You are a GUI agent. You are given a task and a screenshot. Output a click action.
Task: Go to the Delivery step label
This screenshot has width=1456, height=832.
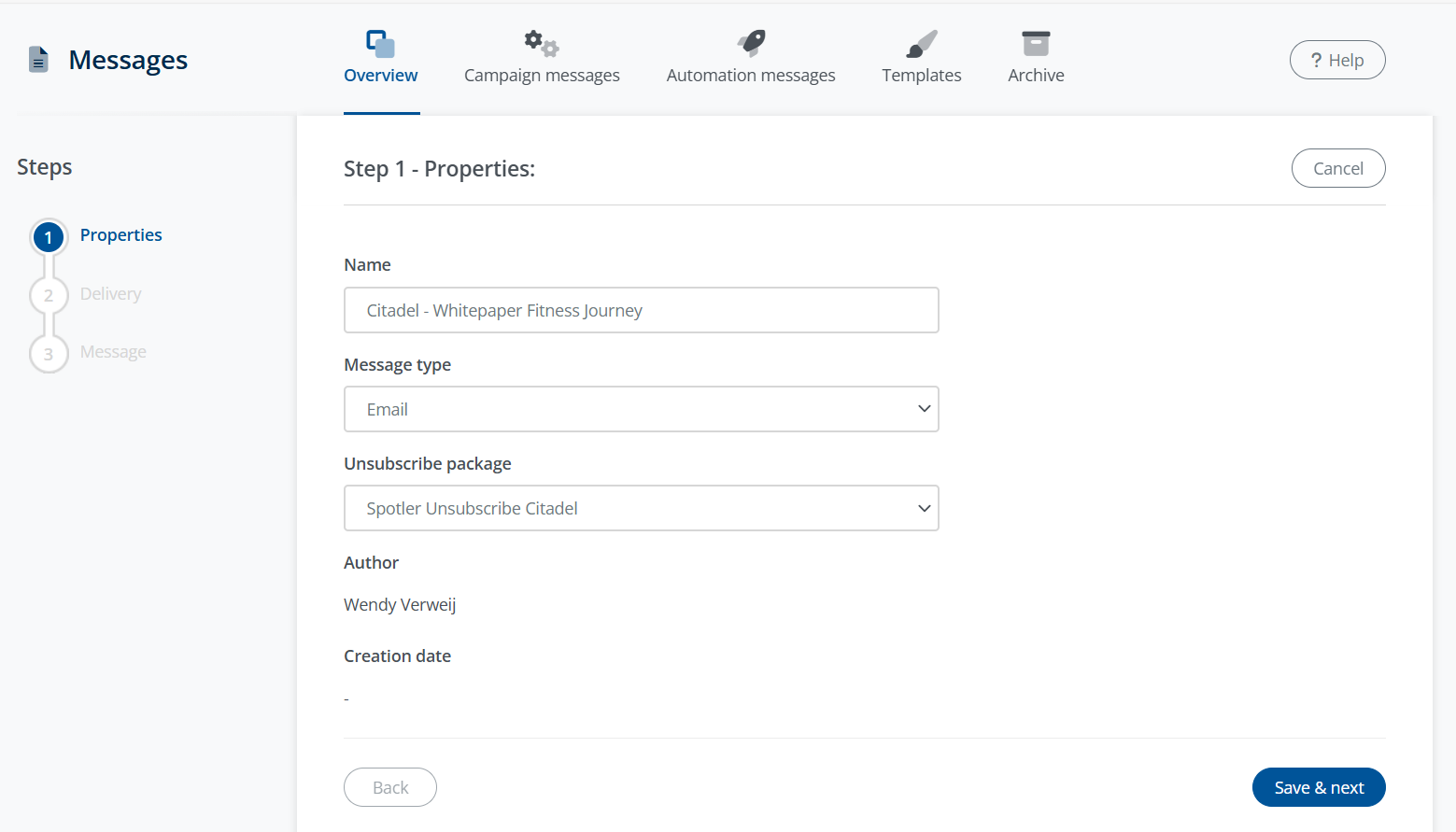coord(111,294)
